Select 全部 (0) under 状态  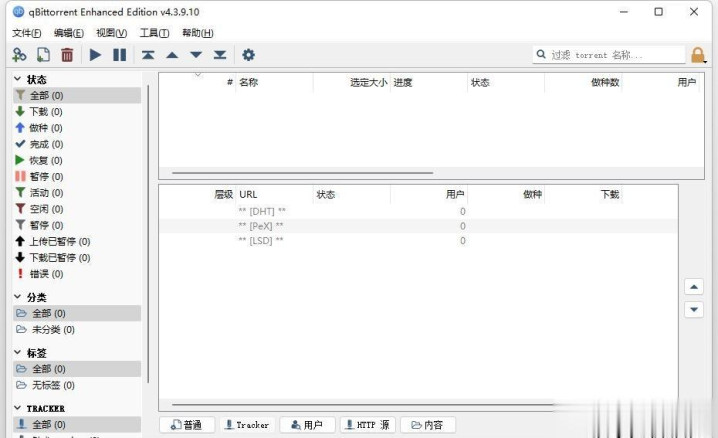pos(77,96)
